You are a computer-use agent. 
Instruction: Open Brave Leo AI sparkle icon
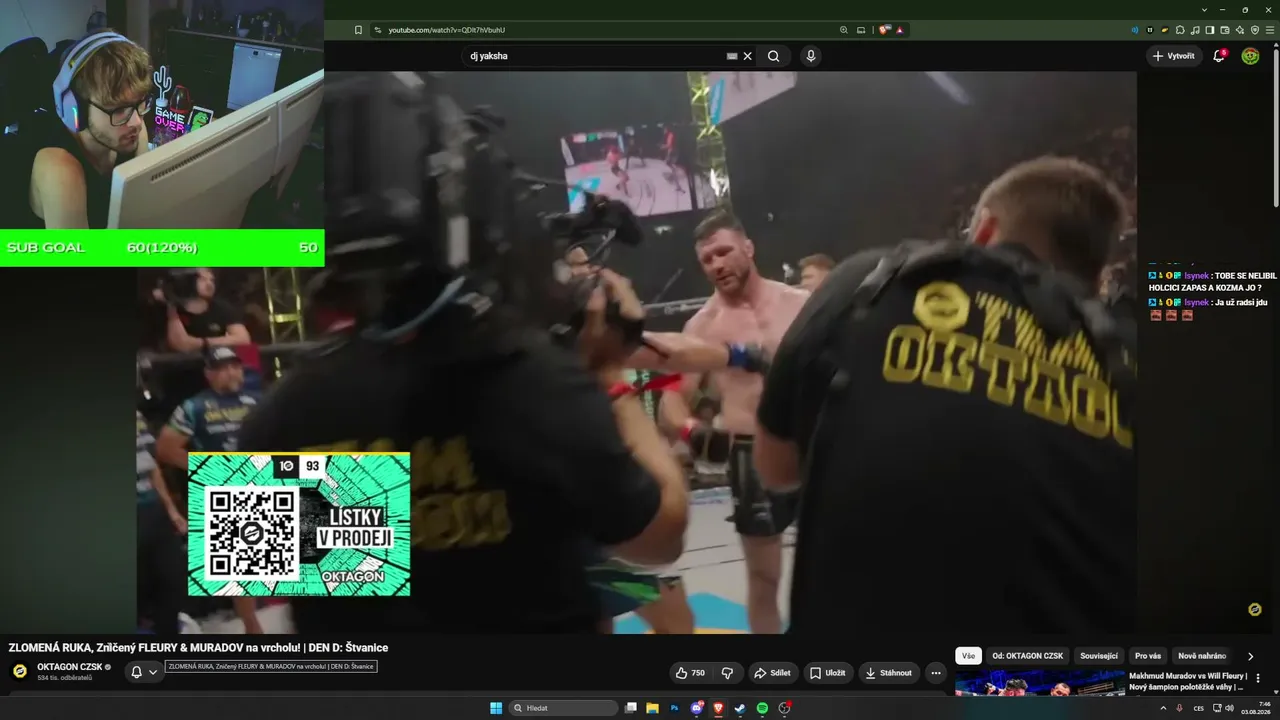tap(1240, 30)
